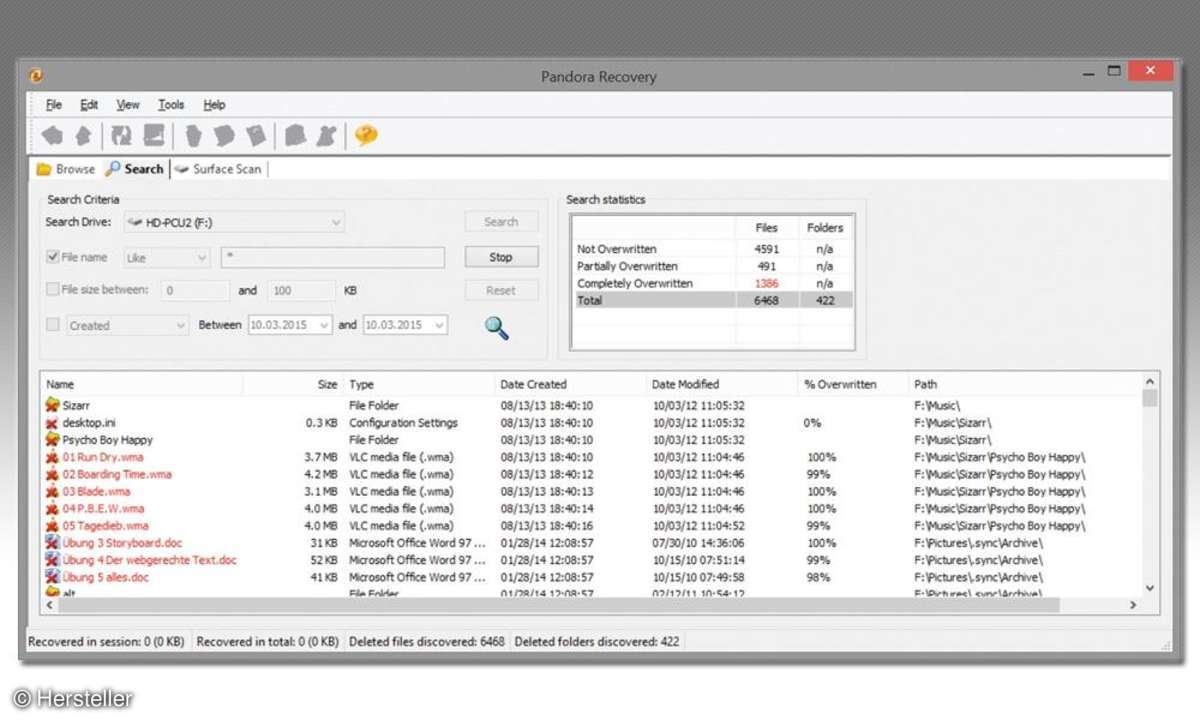
Task: Click the back arrow toolbar icon
Action: pos(53,136)
